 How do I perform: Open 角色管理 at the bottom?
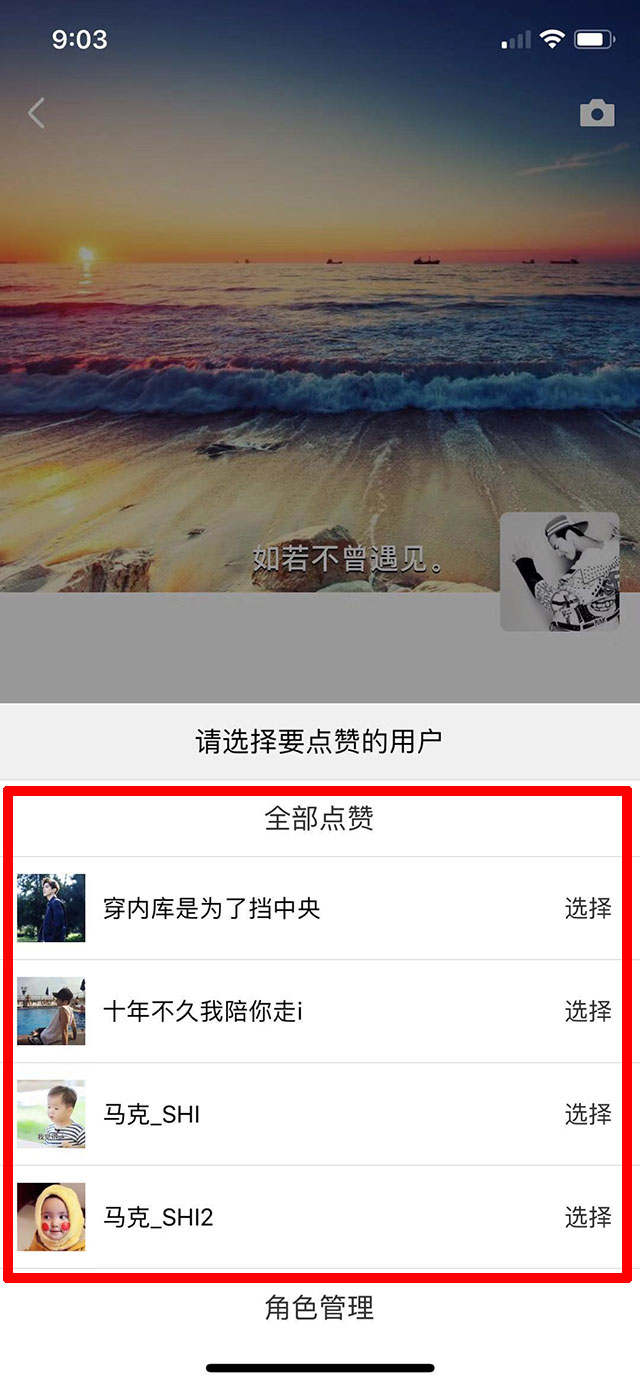pos(319,1307)
